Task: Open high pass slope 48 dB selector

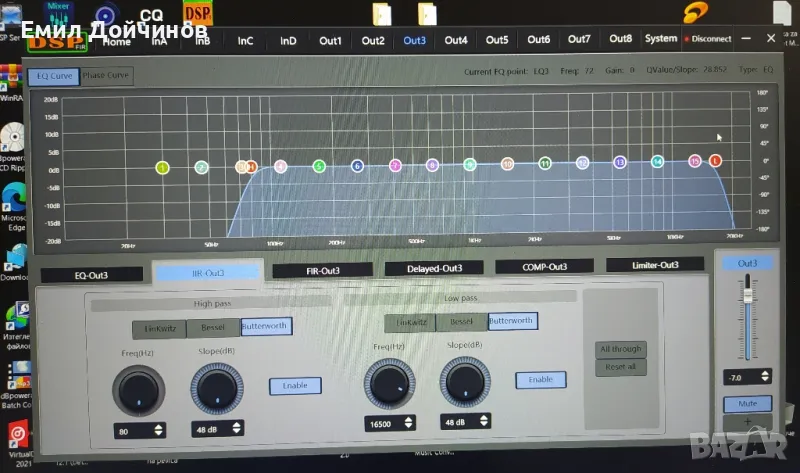Action: click(x=237, y=430)
